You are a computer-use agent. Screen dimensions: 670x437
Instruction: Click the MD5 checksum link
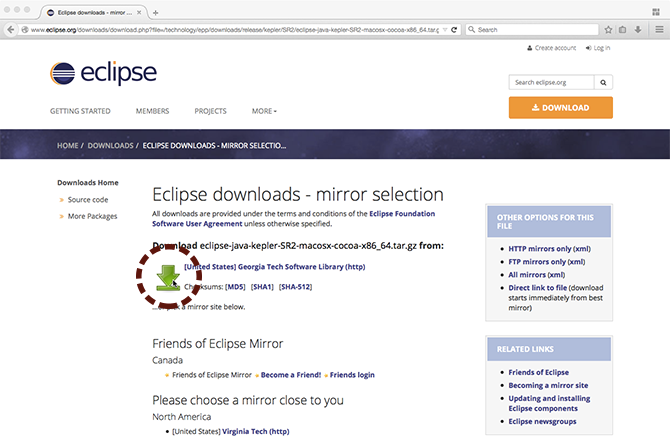pos(235,287)
